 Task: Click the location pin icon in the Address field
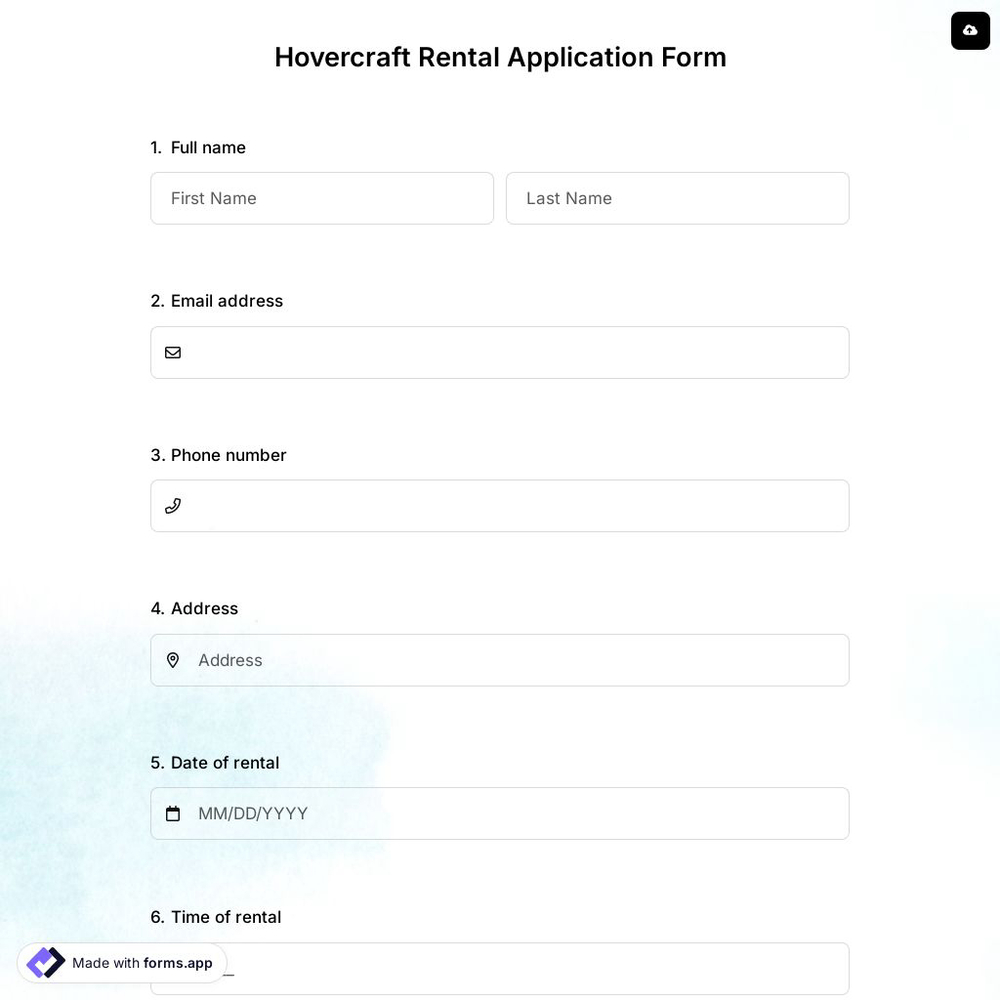point(173,660)
